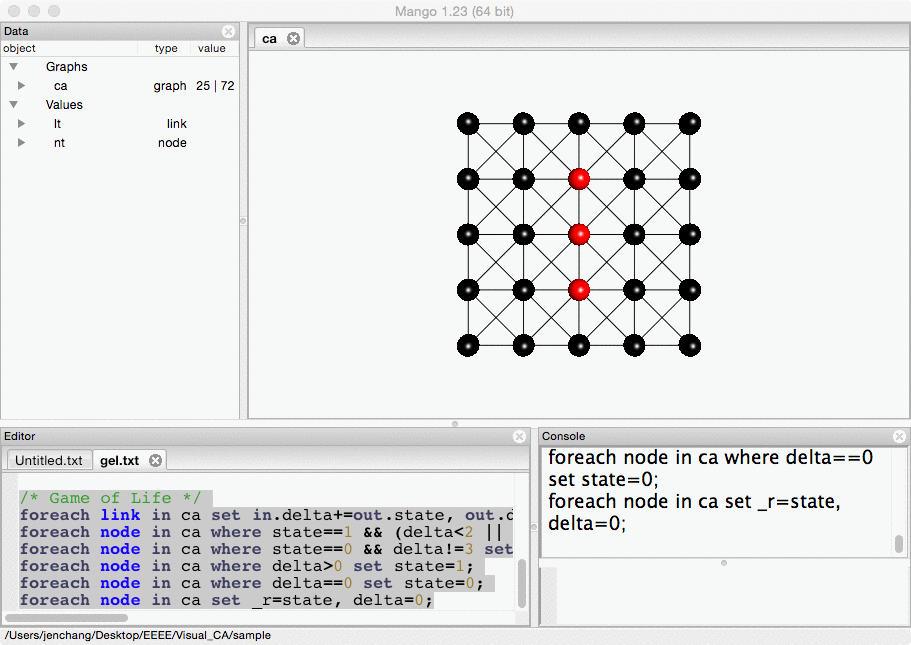911x645 pixels.
Task: Collapse the Values tree group
Action: (14, 104)
